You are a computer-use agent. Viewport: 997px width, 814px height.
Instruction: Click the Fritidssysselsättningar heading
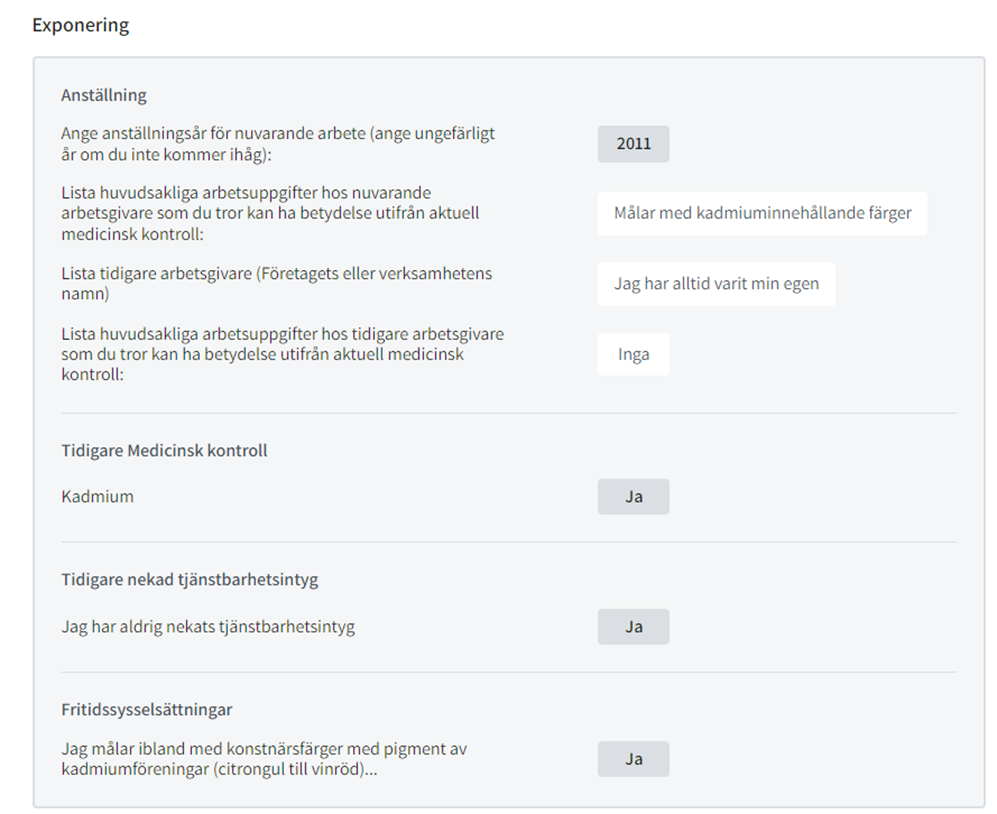(x=147, y=709)
